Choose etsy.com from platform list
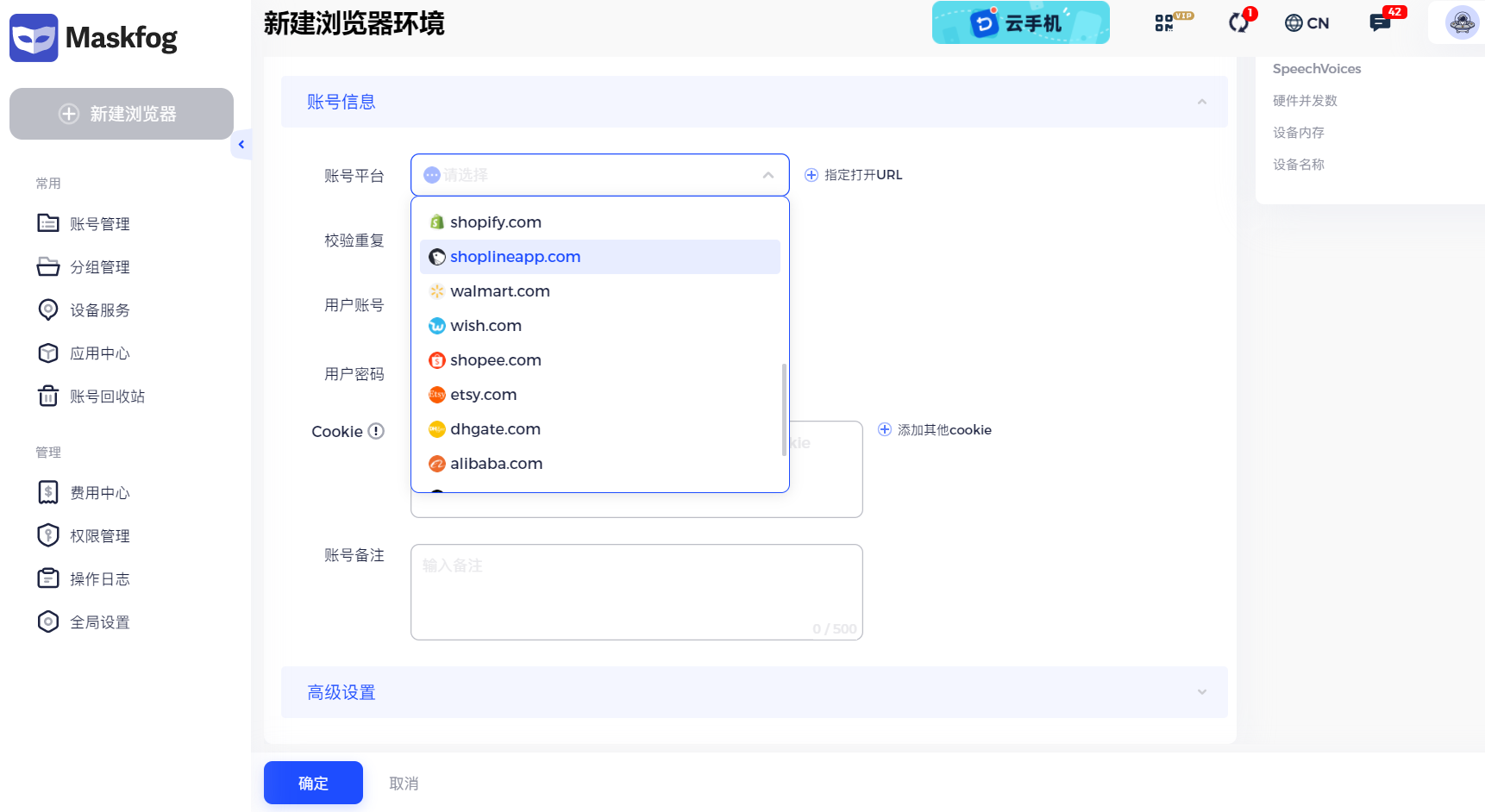This screenshot has width=1485, height=812. pos(600,394)
